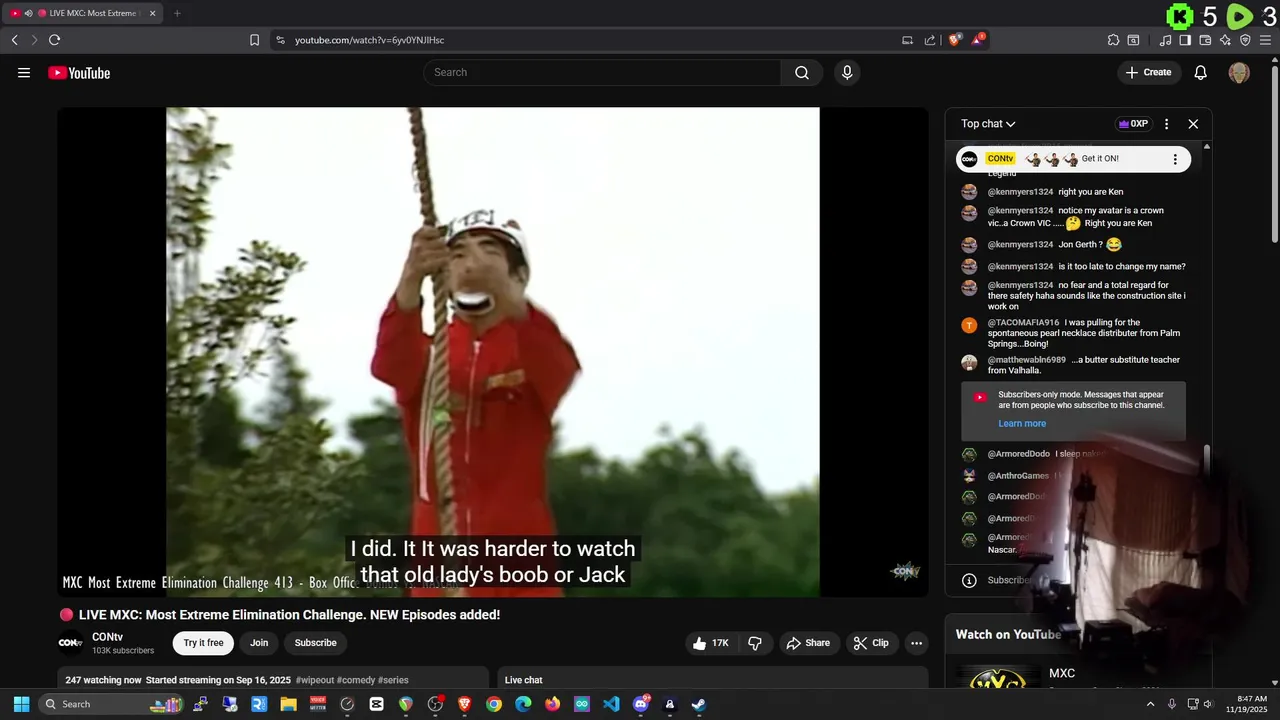Open more actions under the video
This screenshot has width=1280, height=720.
[x=916, y=643]
